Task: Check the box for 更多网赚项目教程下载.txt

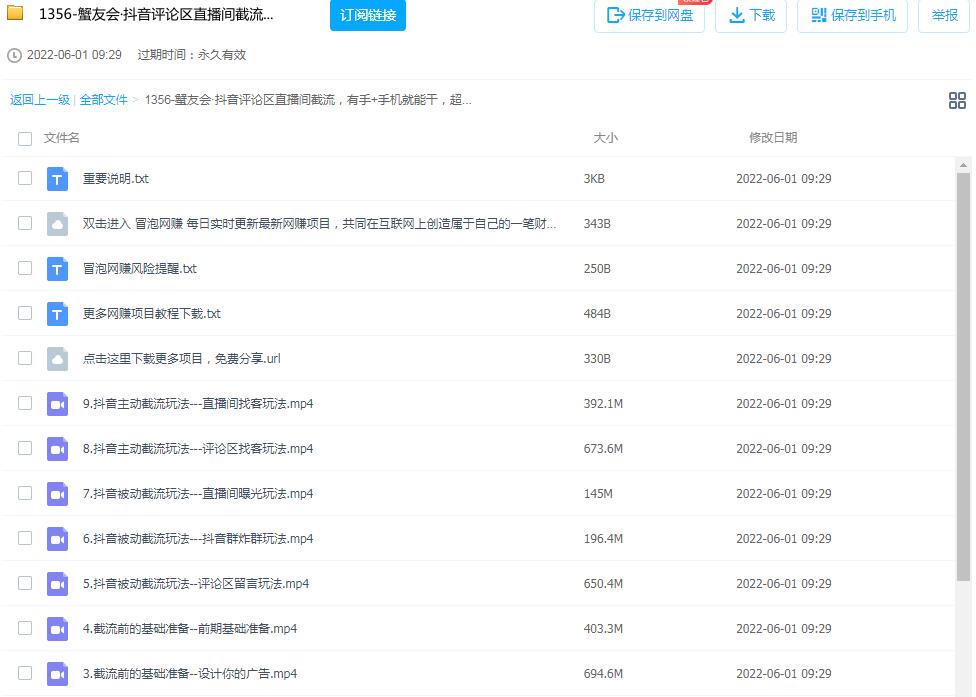Action: tap(25, 313)
